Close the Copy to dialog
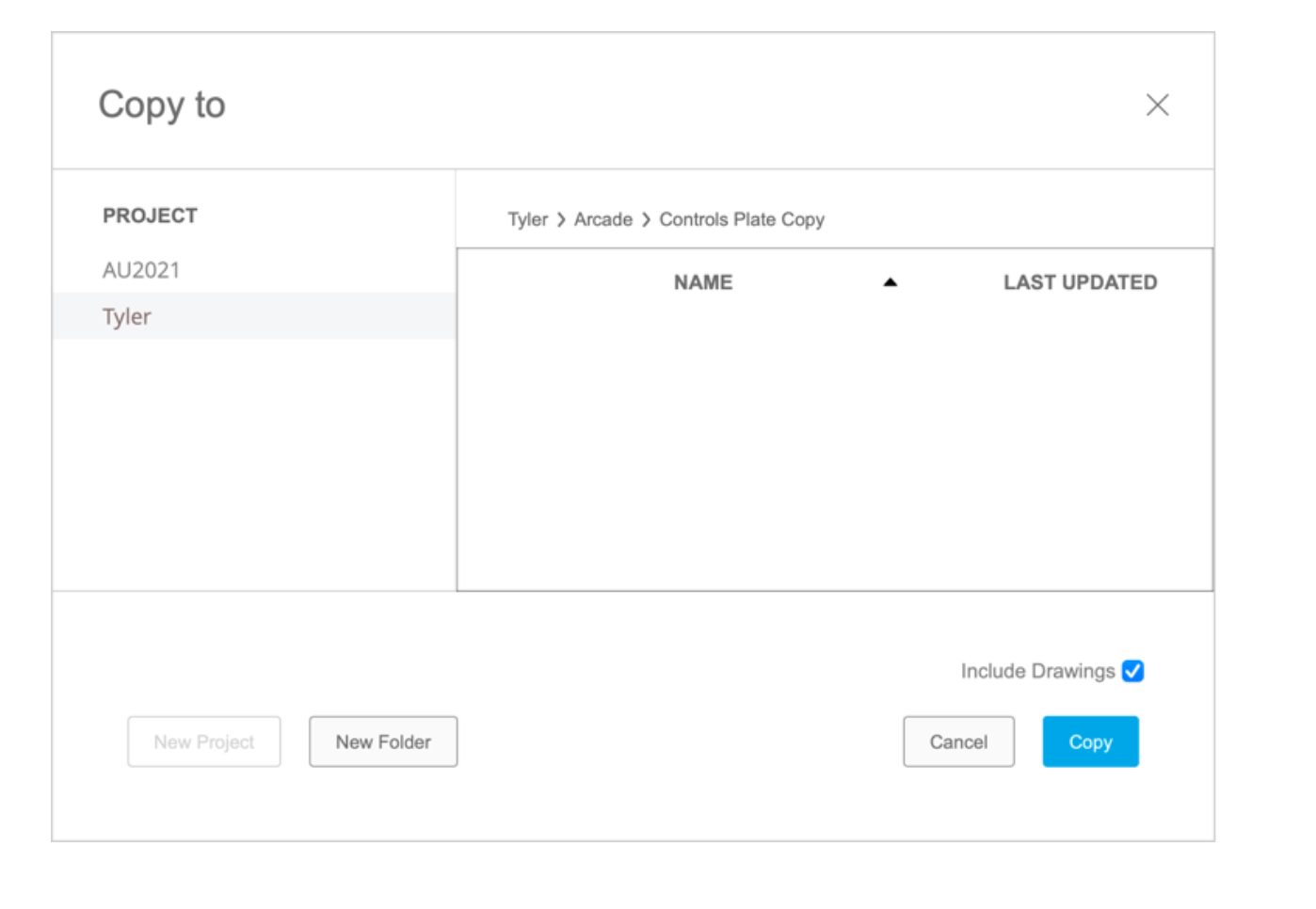Screen dimensions: 1316x909 click(x=1157, y=104)
